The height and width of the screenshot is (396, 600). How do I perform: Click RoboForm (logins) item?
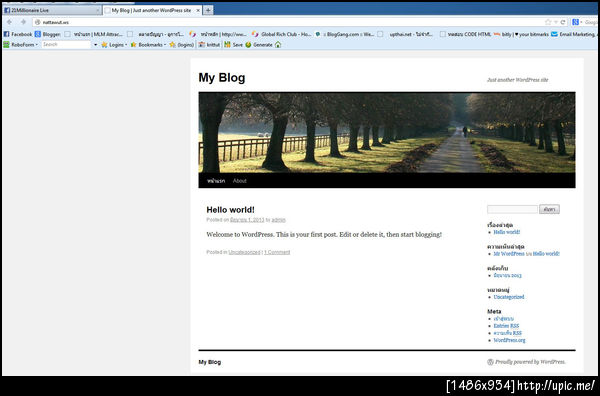(182, 45)
